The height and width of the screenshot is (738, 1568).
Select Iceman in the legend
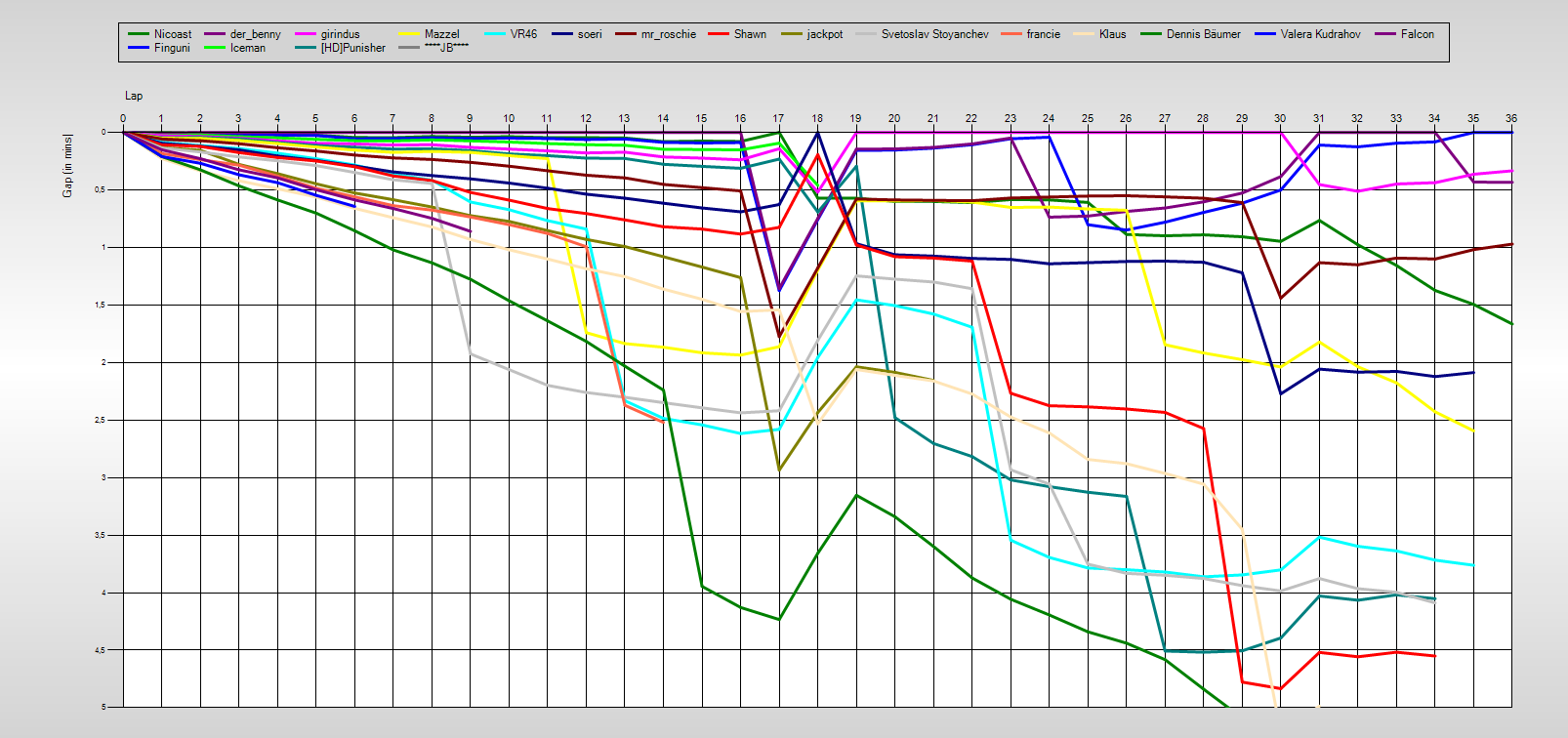point(247,48)
